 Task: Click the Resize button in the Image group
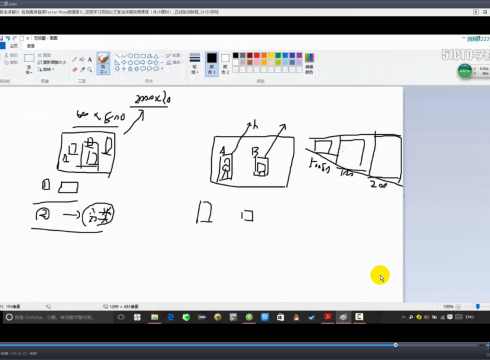(52, 62)
